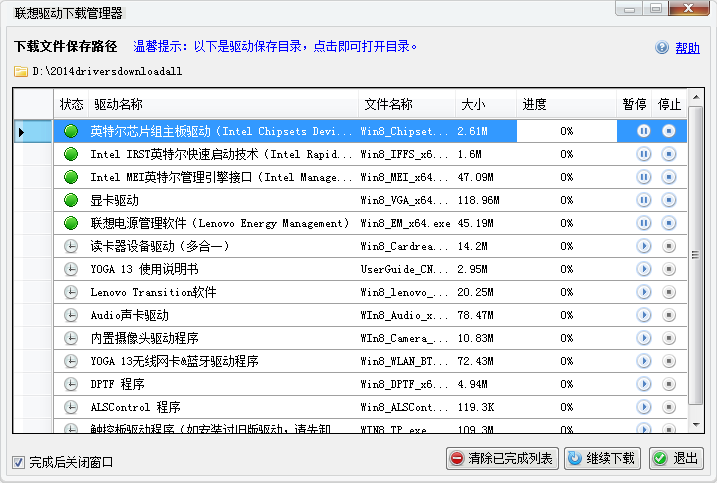Click the scrollbar down arrow of the list

click(x=696, y=425)
